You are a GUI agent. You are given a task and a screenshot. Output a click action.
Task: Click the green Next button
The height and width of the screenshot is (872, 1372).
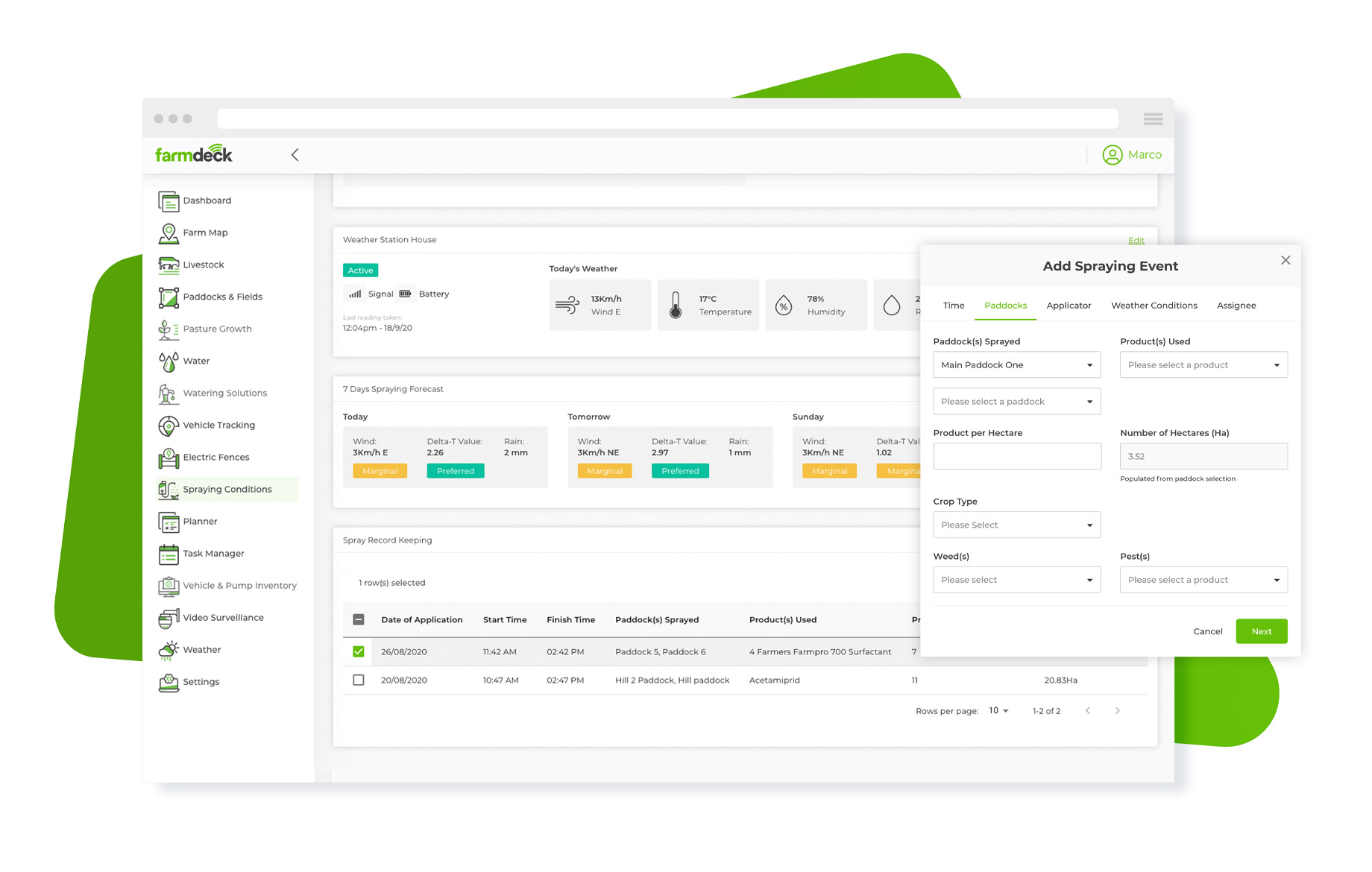click(1261, 632)
